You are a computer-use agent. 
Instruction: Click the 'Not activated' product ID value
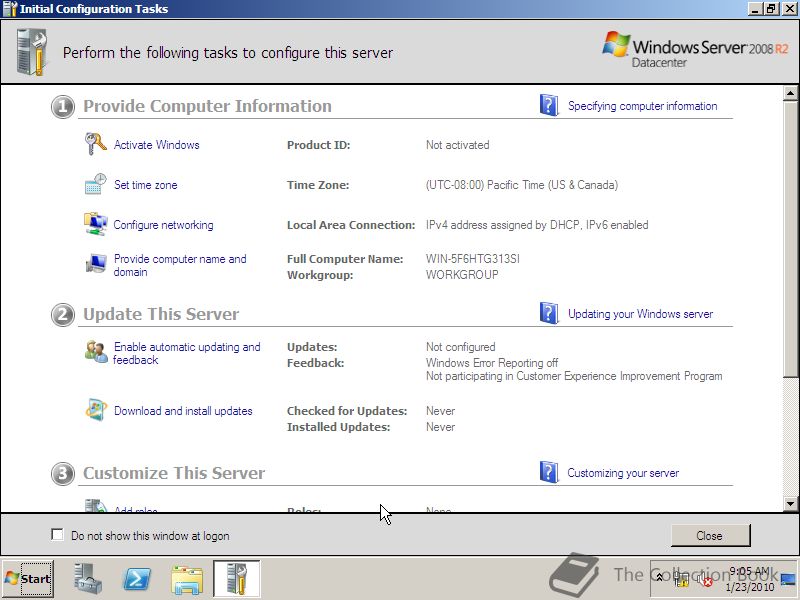click(x=457, y=145)
